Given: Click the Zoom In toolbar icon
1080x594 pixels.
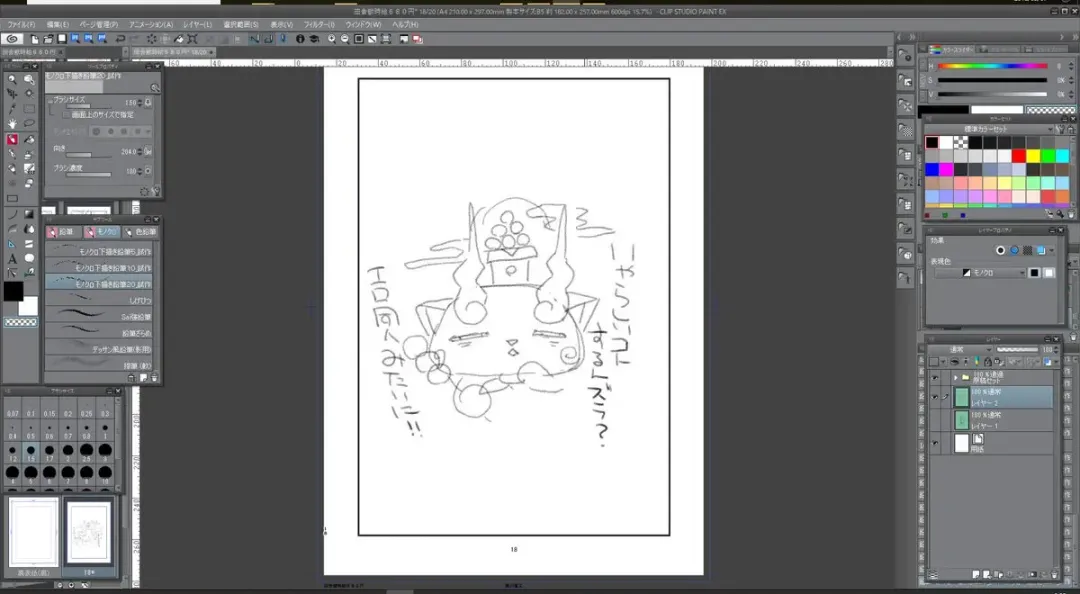Looking at the screenshot, I should pos(332,39).
